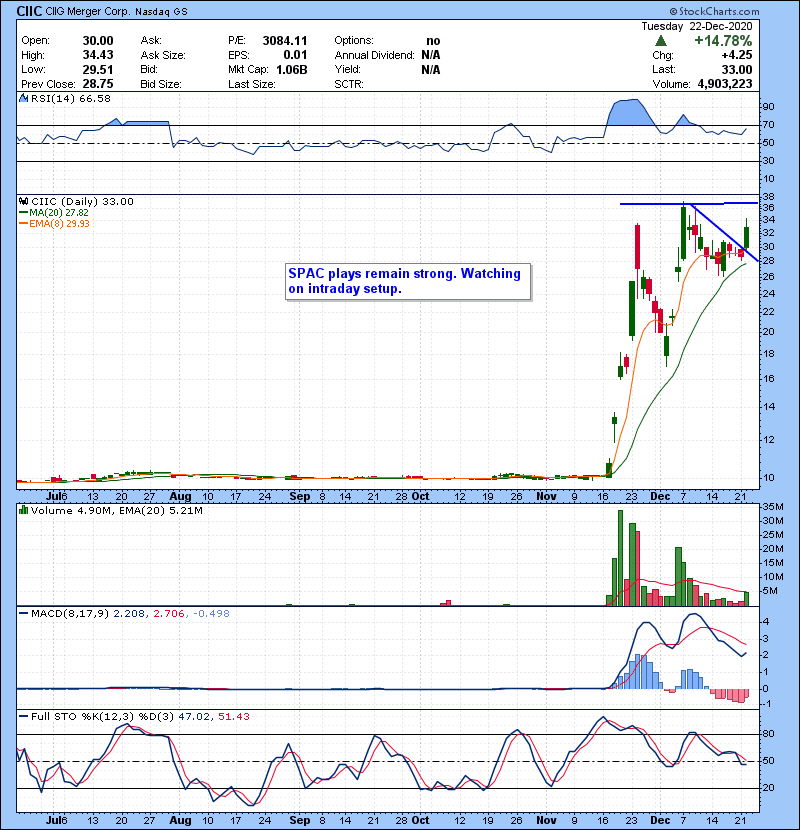Image resolution: width=800 pixels, height=830 pixels.
Task: Click the volume bars icon in Volume legend
Action: tap(23, 510)
